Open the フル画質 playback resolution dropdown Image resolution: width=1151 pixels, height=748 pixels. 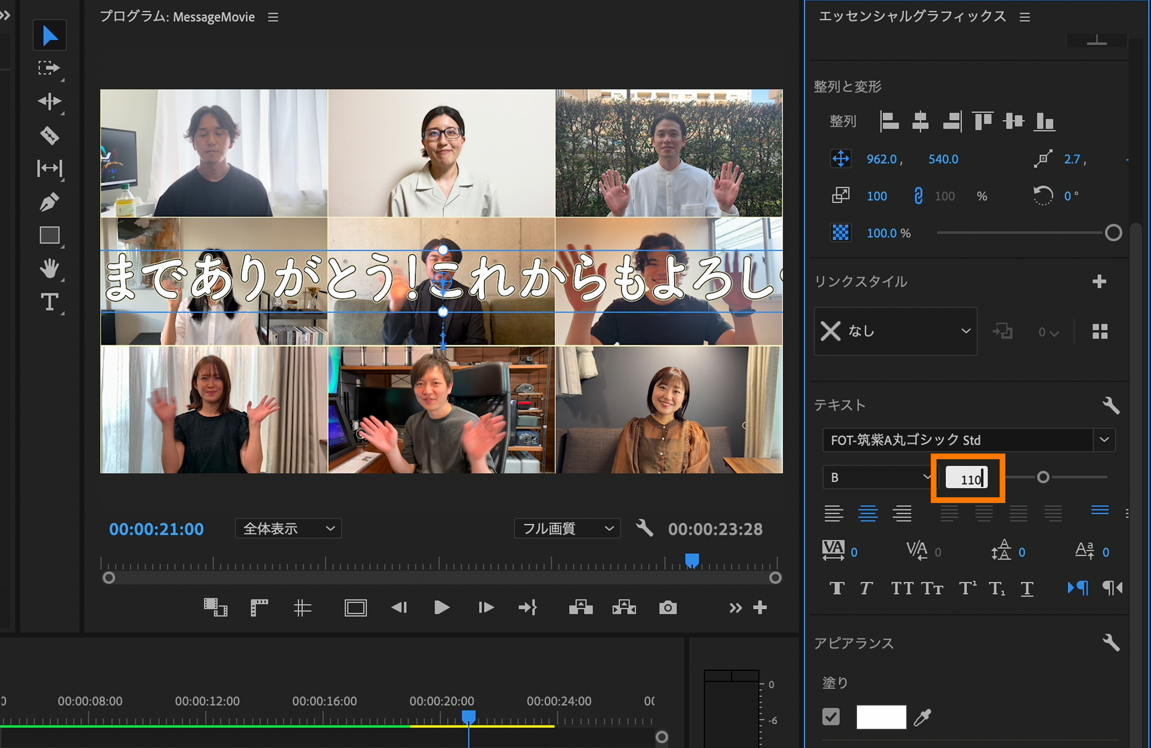click(566, 528)
